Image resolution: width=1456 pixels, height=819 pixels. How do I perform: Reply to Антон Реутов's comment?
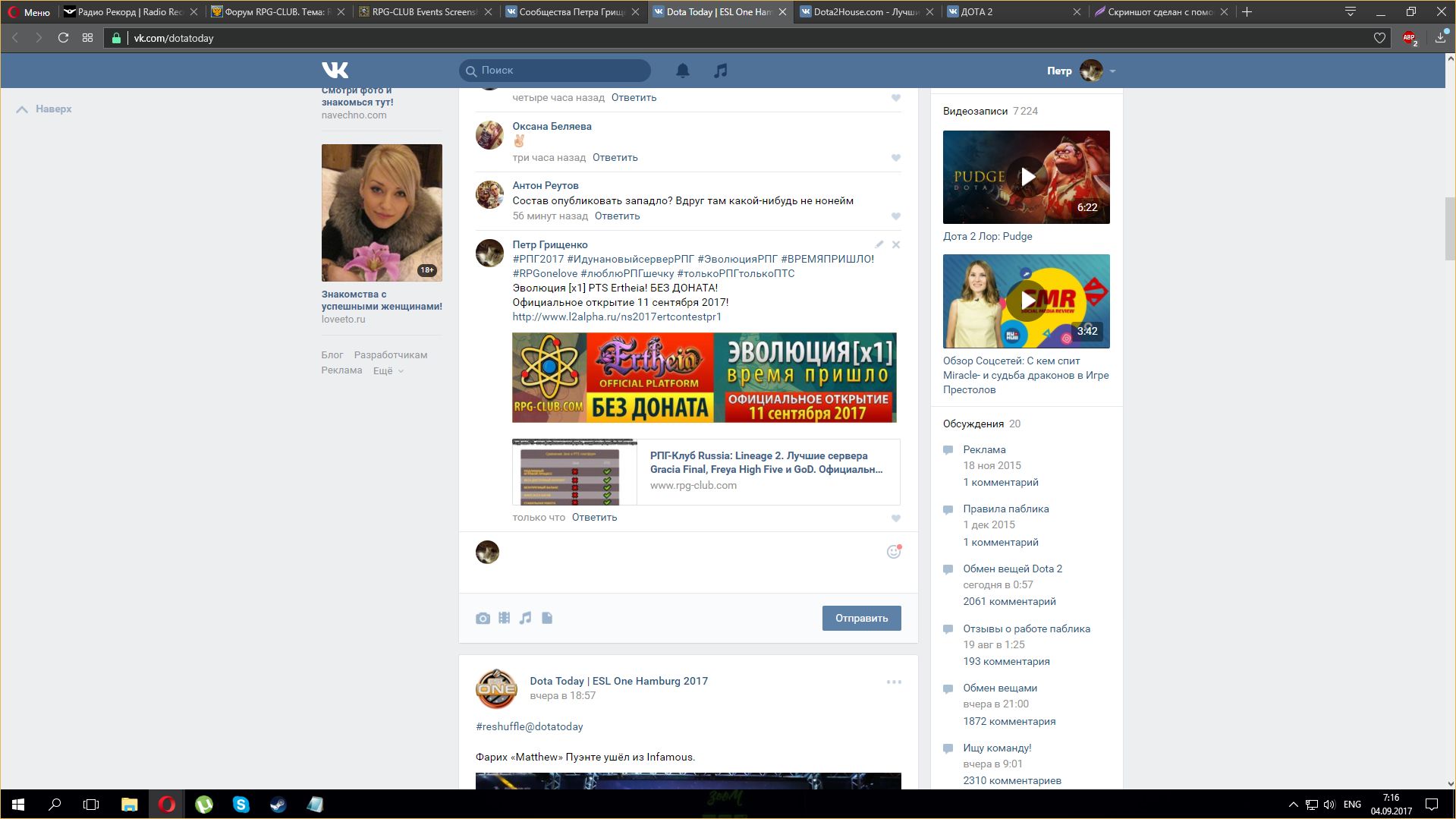[617, 216]
